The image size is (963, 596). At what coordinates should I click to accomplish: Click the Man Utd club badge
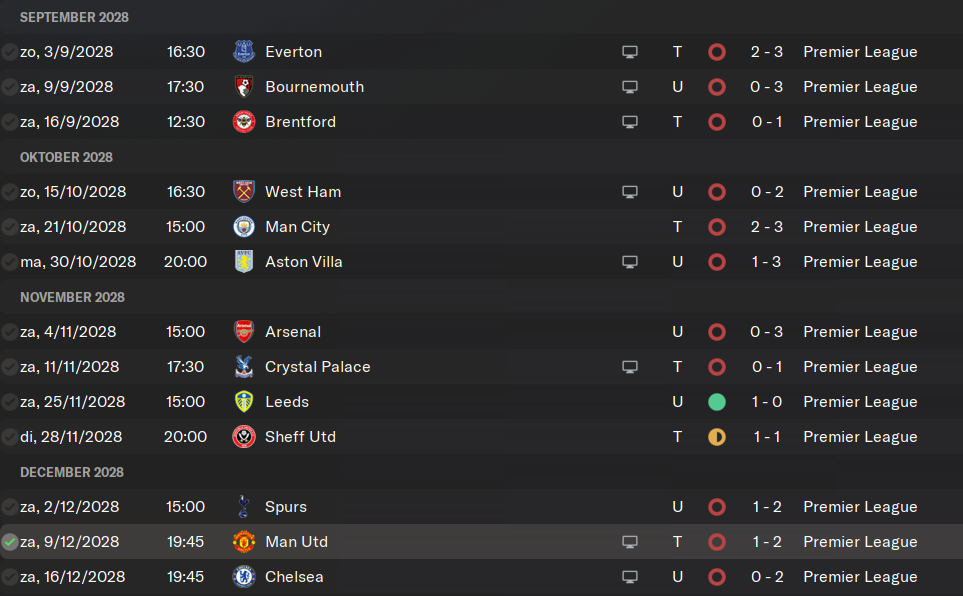[244, 542]
